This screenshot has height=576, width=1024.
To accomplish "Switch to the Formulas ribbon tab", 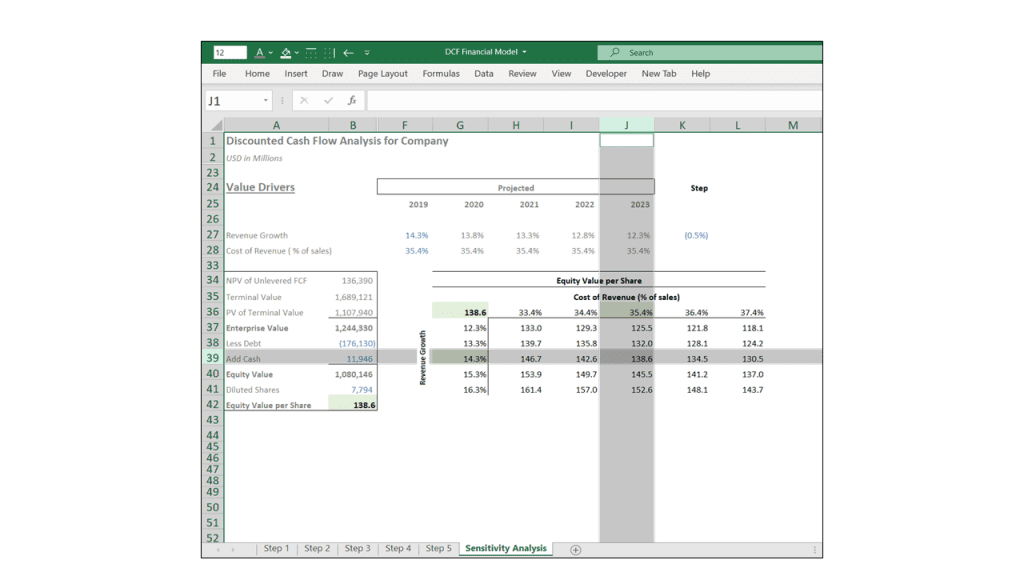I will tap(441, 73).
